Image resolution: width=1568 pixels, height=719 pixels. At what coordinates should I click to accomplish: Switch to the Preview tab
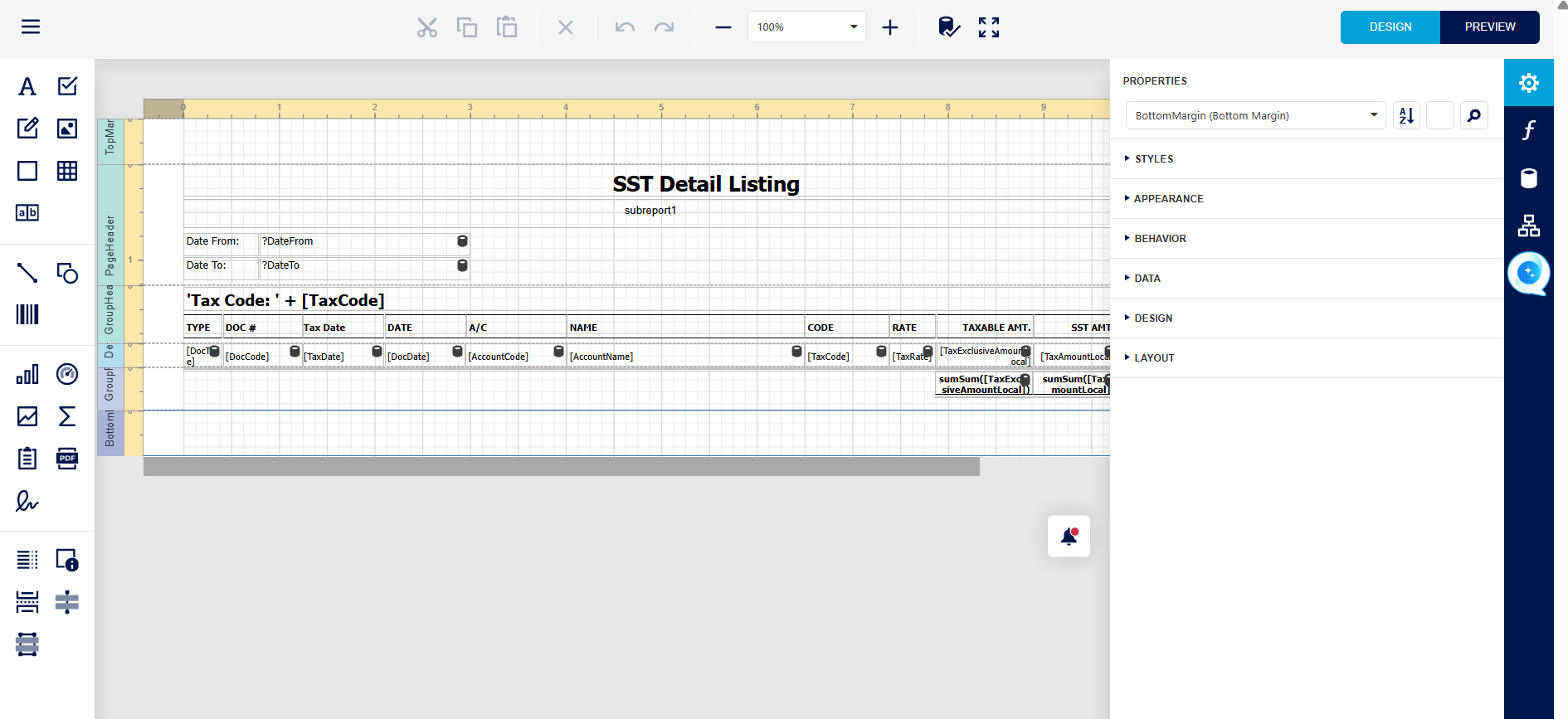point(1489,27)
